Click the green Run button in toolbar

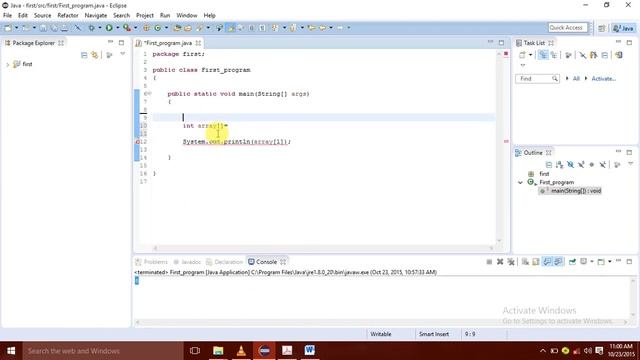click(x=109, y=28)
